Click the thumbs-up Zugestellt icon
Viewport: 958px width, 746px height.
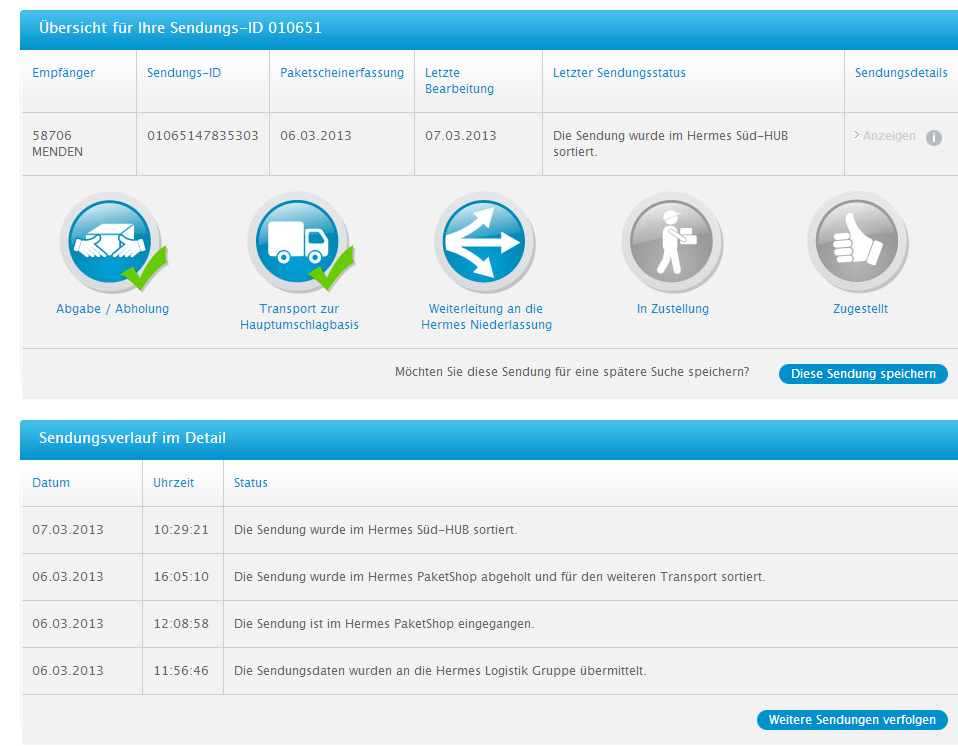pyautogui.click(x=858, y=242)
